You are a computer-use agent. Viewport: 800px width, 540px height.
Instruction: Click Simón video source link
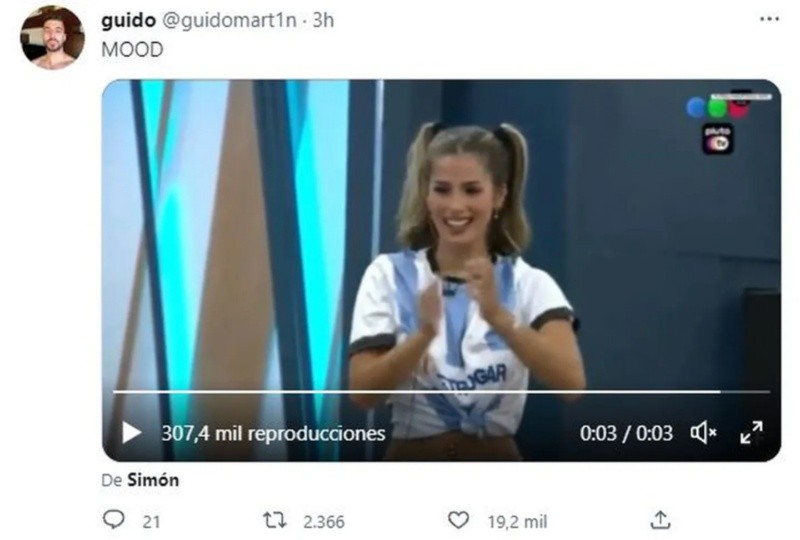[x=153, y=480]
